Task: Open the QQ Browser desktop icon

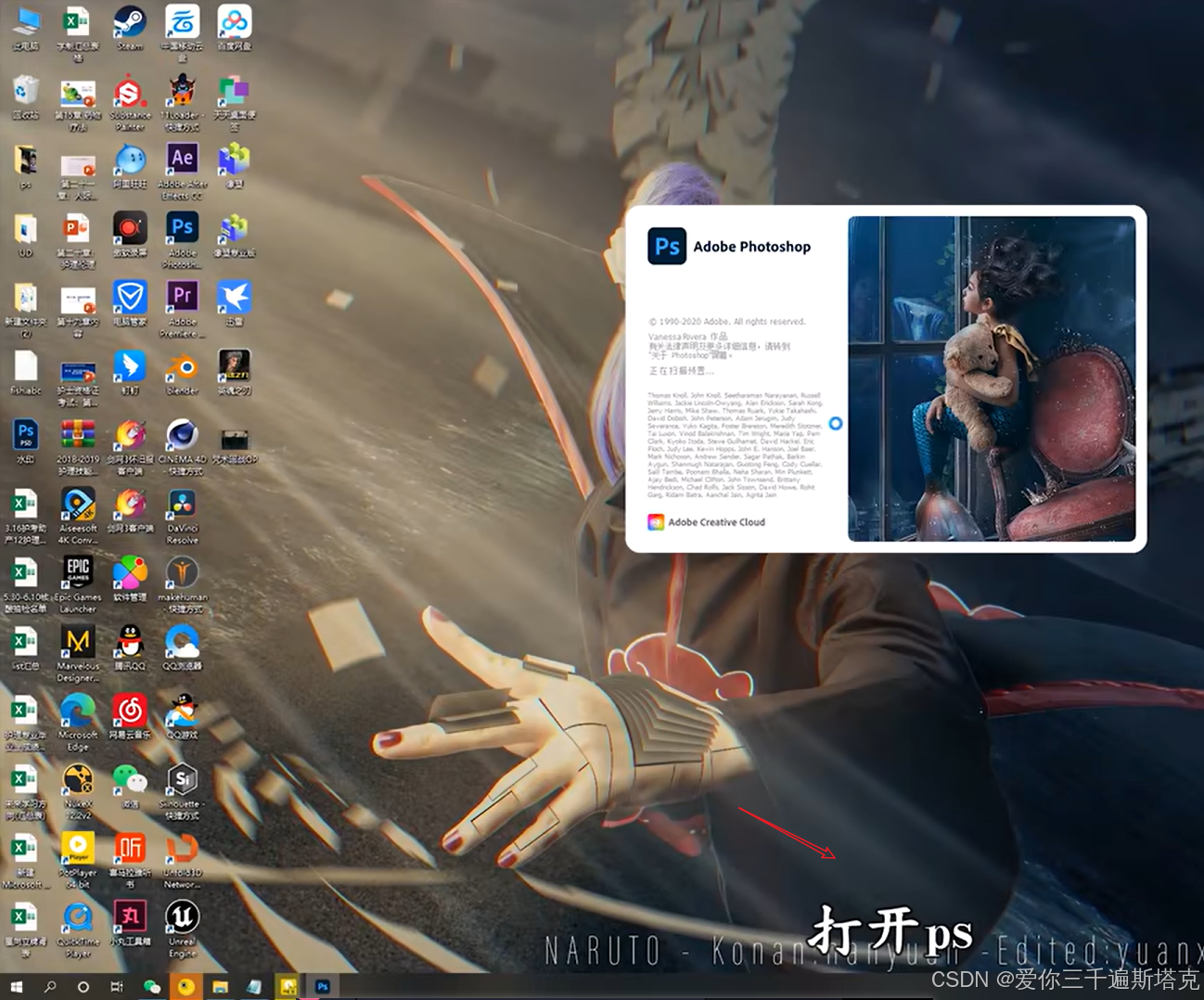Action: coord(183,647)
